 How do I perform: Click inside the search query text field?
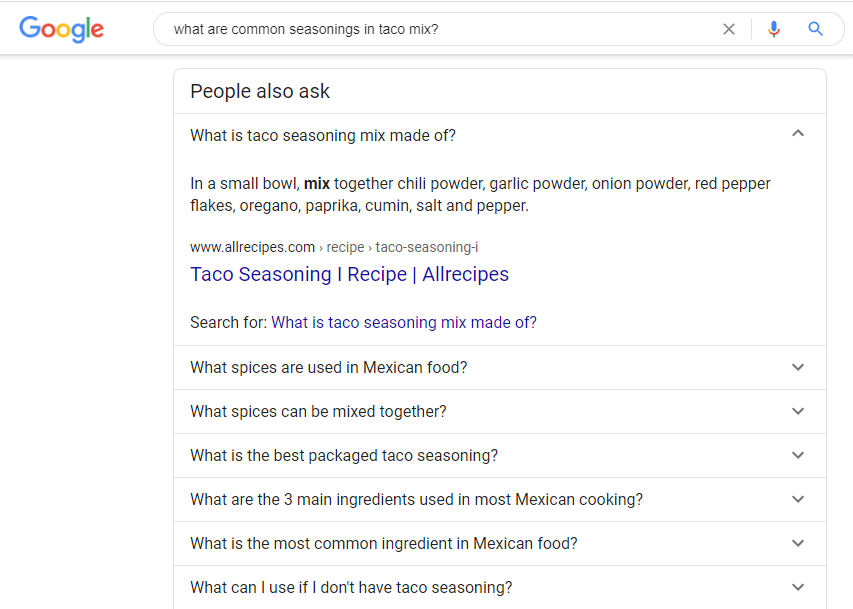[x=430, y=29]
